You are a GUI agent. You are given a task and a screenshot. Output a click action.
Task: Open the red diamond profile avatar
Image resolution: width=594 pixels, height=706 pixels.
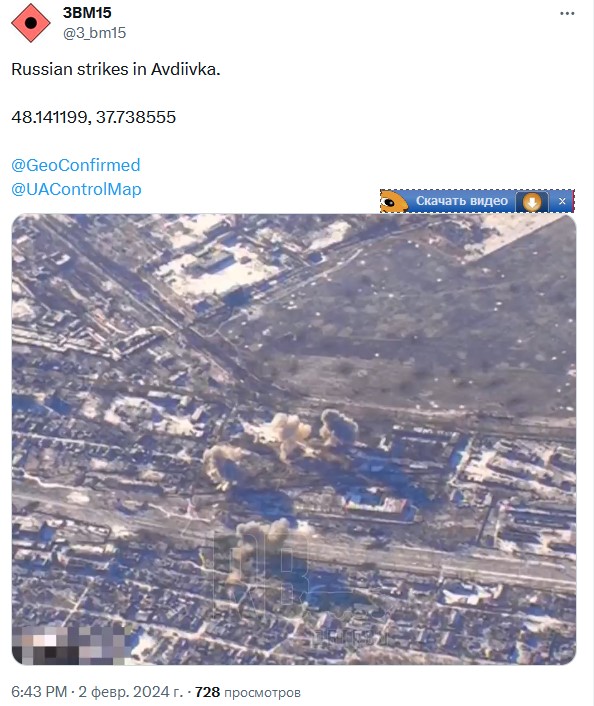(31, 23)
